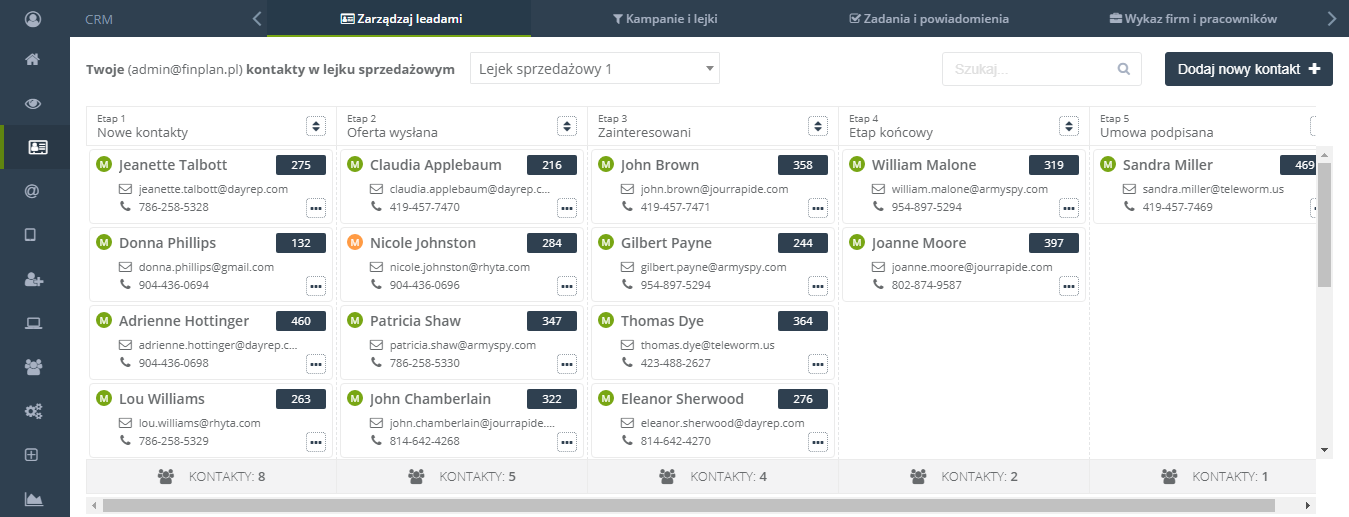This screenshot has height=517, width=1349.
Task: Open the options menu on Jeanette Talbott's card
Action: [316, 207]
